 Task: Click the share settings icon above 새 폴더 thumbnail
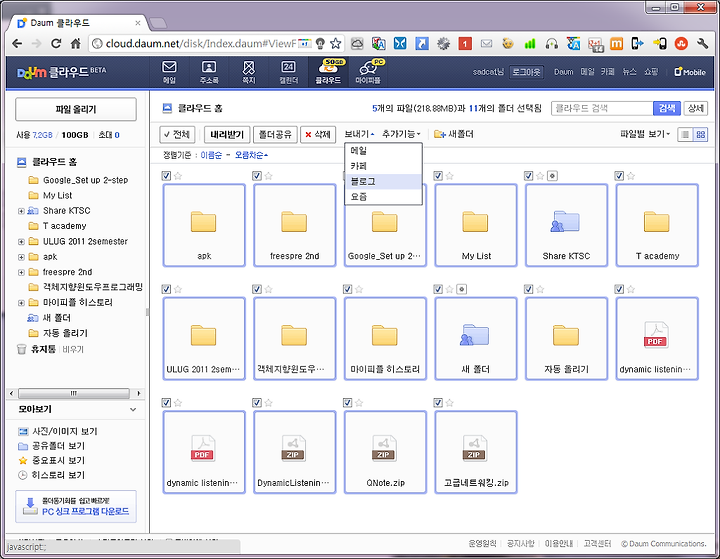462,289
